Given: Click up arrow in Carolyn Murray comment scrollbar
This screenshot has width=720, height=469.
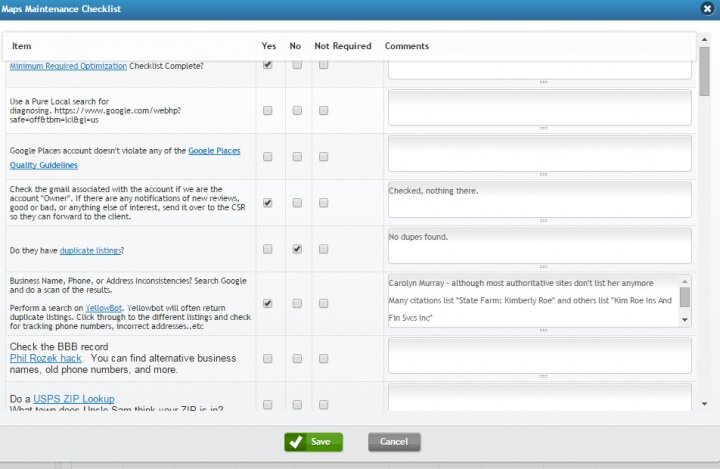Looking at the screenshot, I should coord(685,281).
